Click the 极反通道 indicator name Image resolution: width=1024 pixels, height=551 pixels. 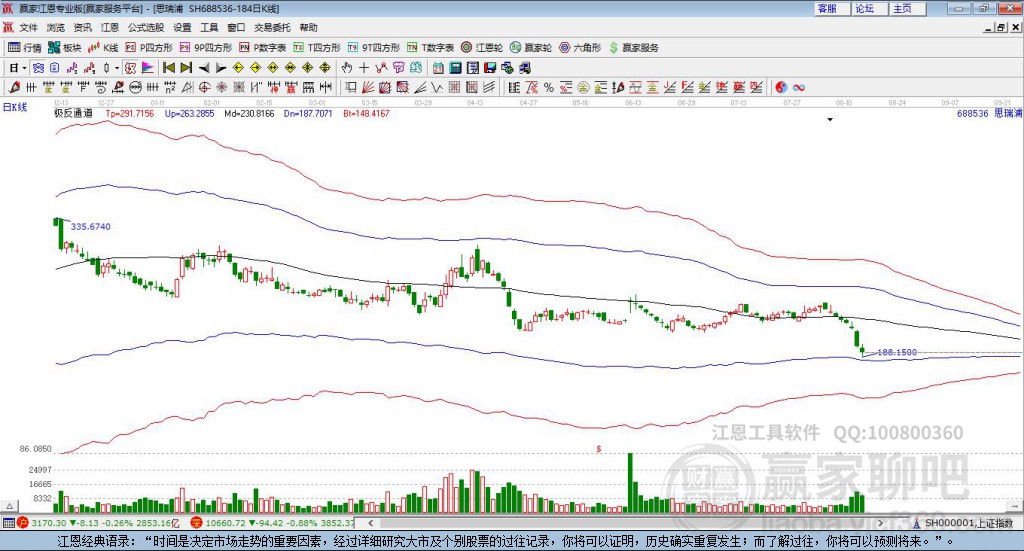click(x=73, y=114)
